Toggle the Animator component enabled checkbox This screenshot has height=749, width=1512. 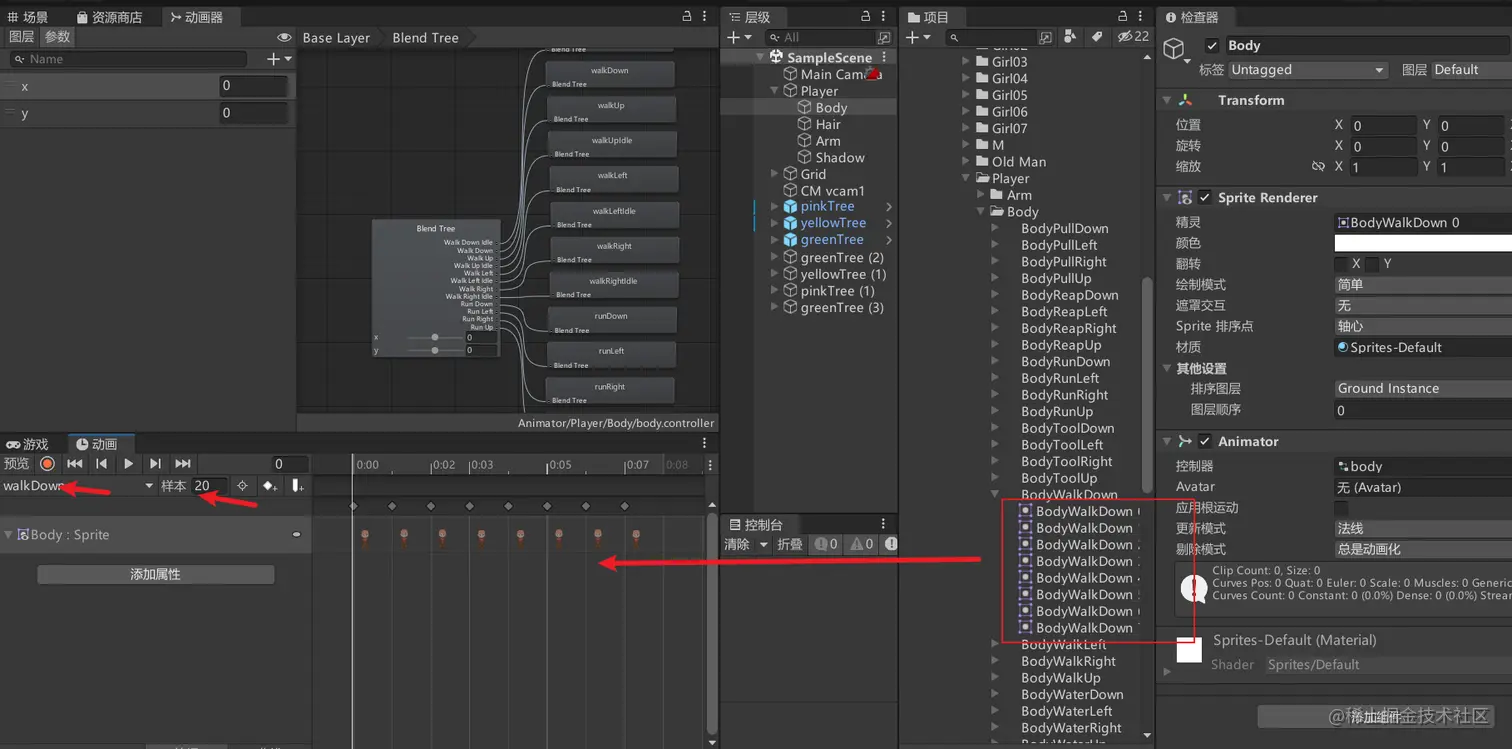[x=1205, y=442]
